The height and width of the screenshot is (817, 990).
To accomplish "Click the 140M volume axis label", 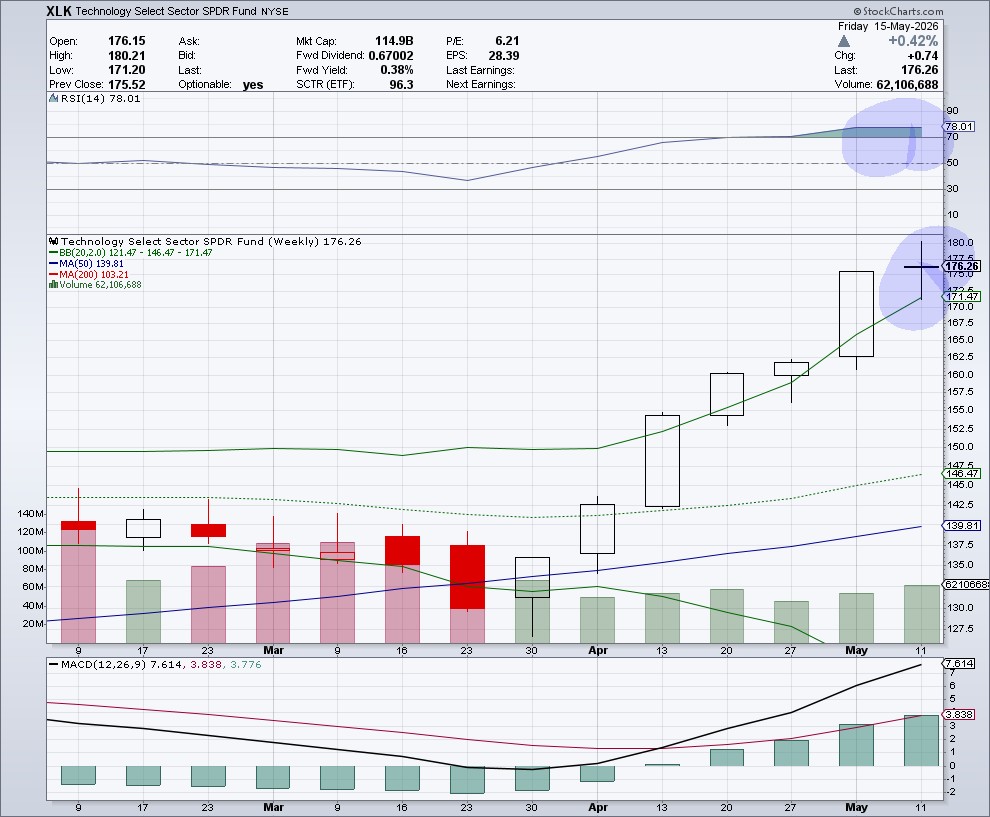I will coord(30,514).
